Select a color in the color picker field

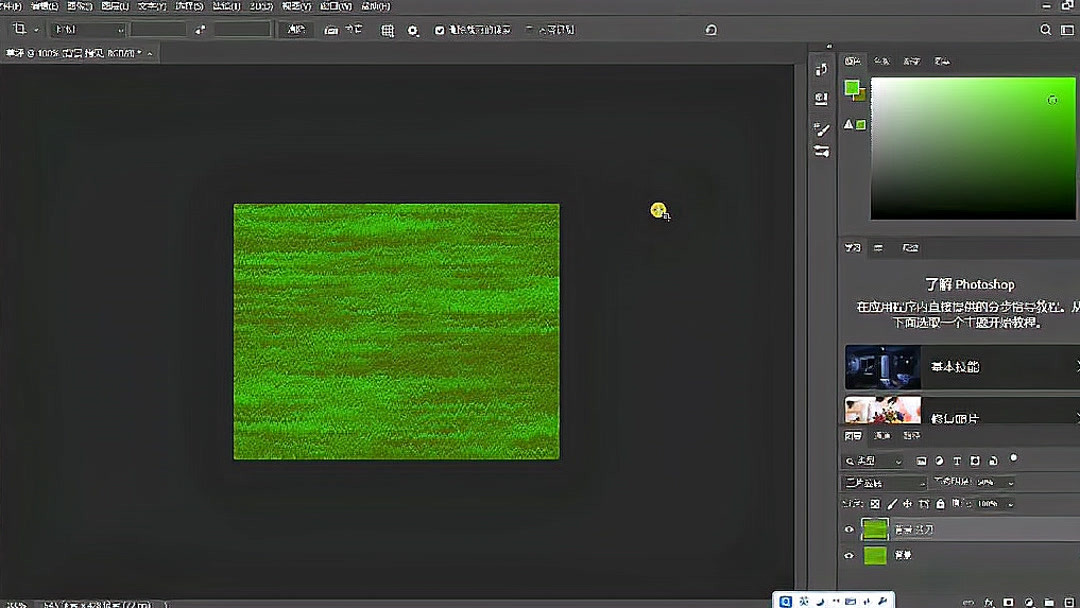[x=970, y=150]
